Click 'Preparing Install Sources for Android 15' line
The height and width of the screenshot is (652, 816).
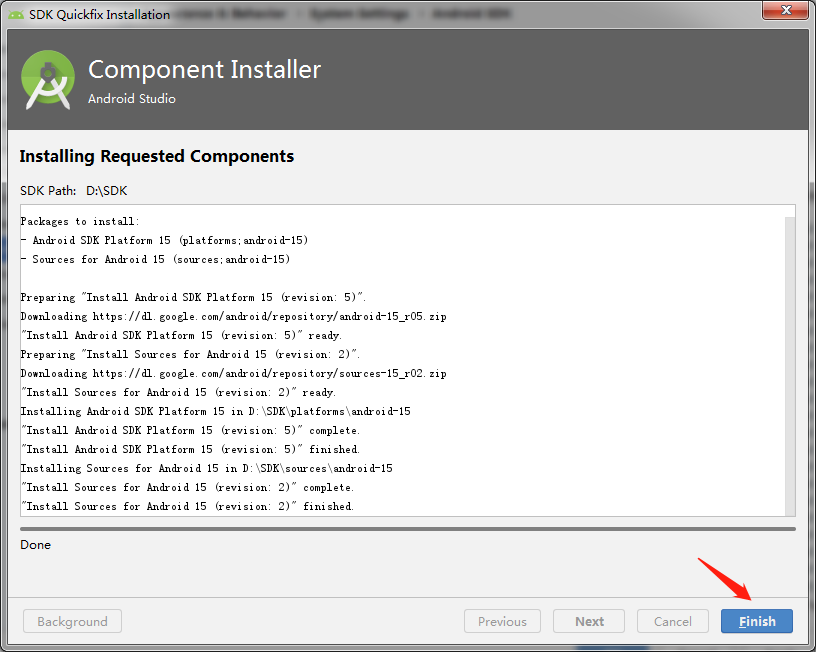pos(190,354)
